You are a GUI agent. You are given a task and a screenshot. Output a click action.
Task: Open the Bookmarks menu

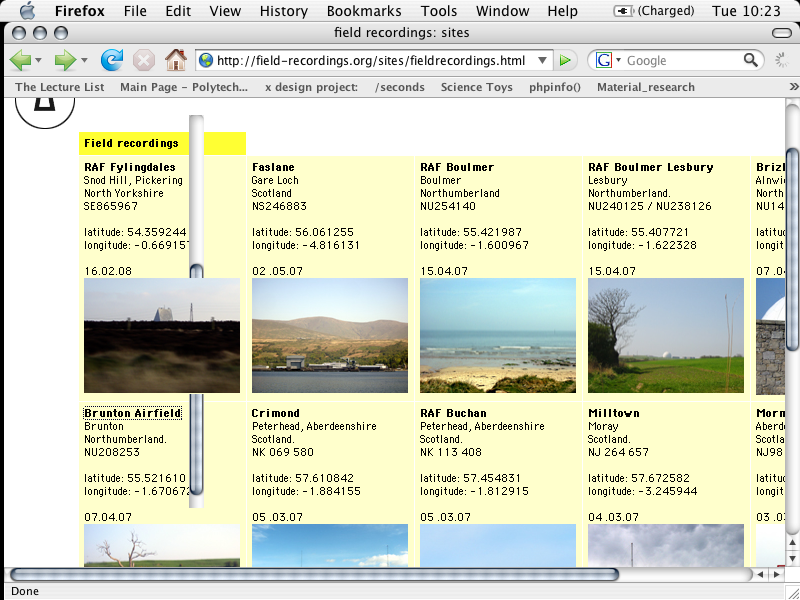click(364, 11)
